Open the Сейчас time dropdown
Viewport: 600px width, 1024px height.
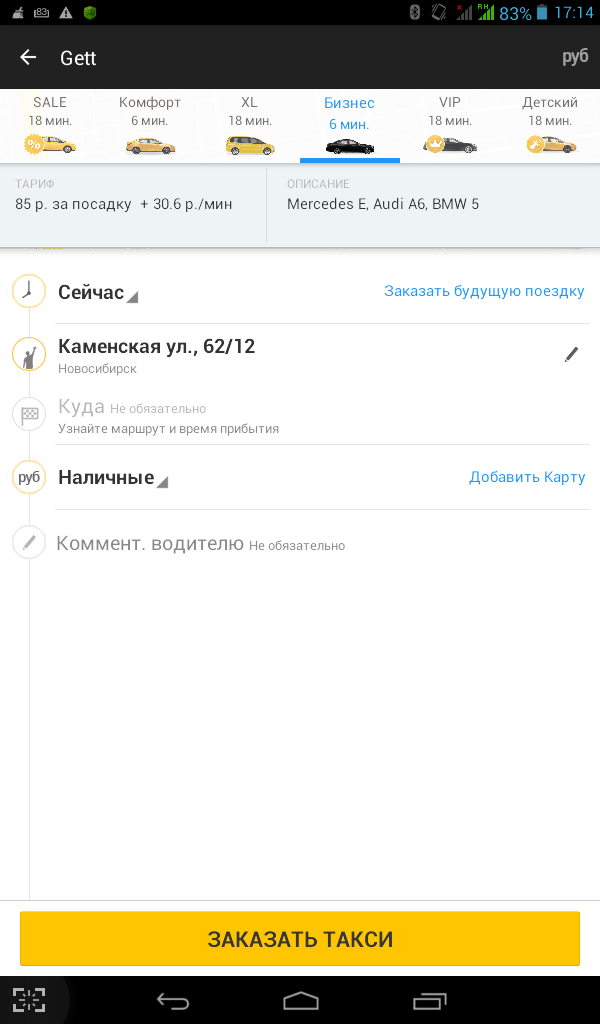[x=98, y=293]
